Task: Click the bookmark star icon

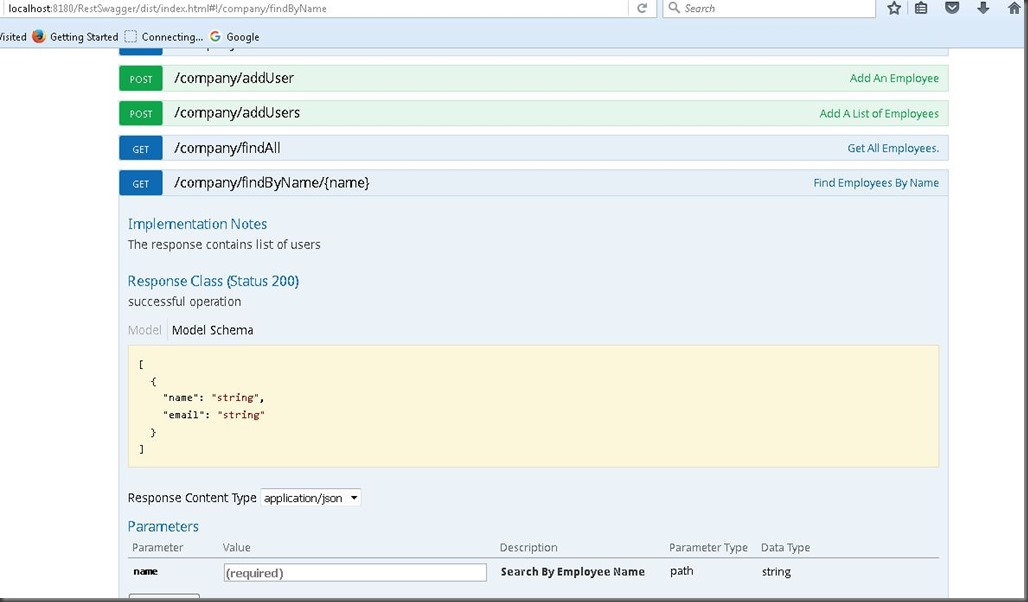Action: click(x=894, y=8)
